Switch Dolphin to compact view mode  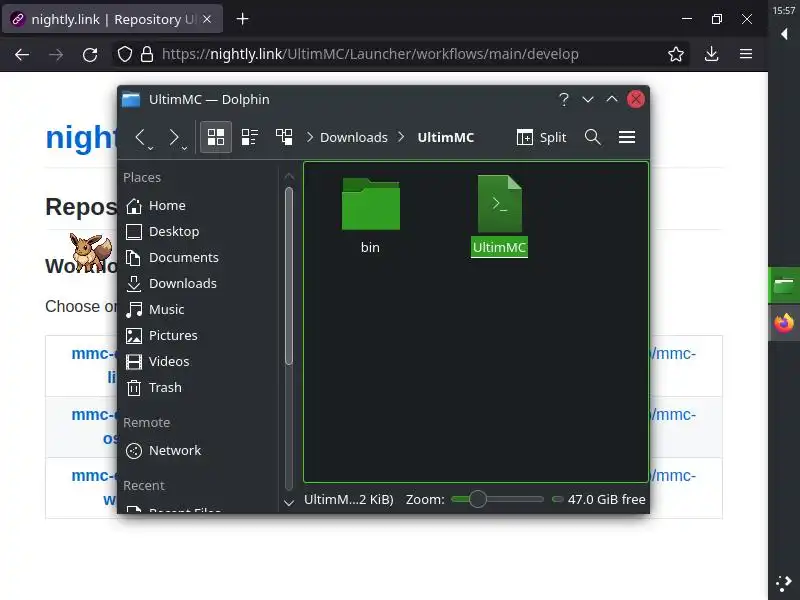click(x=249, y=137)
